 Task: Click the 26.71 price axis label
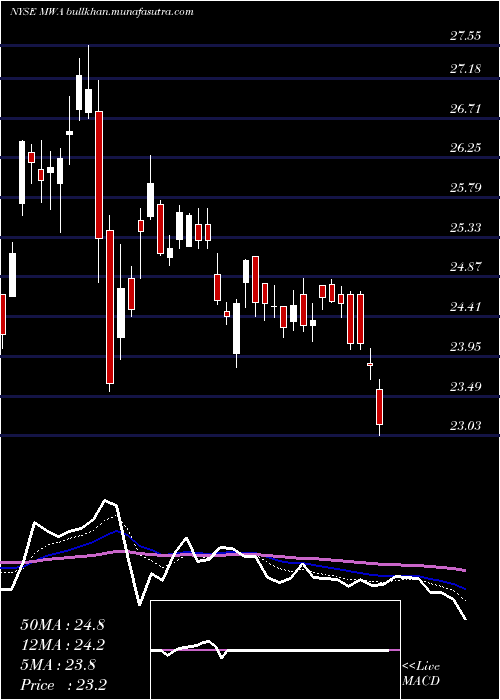coord(465,108)
